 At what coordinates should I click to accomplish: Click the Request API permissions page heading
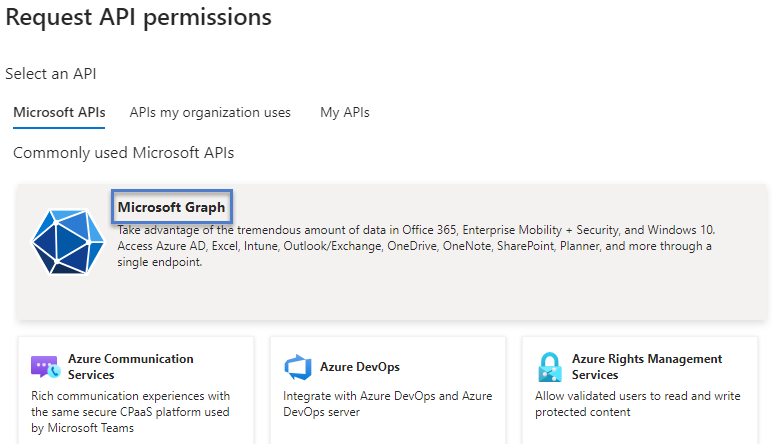click(139, 17)
